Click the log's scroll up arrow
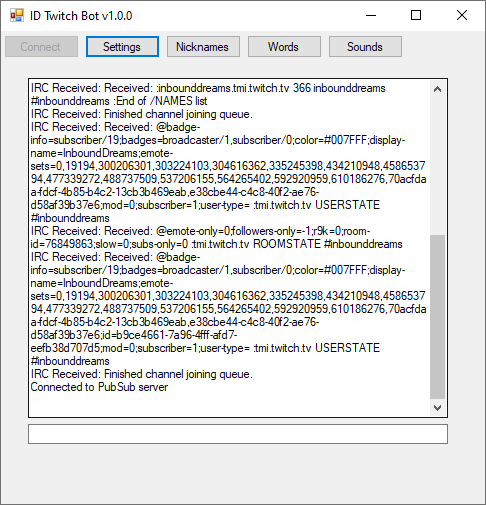The image size is (486, 505). point(438,89)
